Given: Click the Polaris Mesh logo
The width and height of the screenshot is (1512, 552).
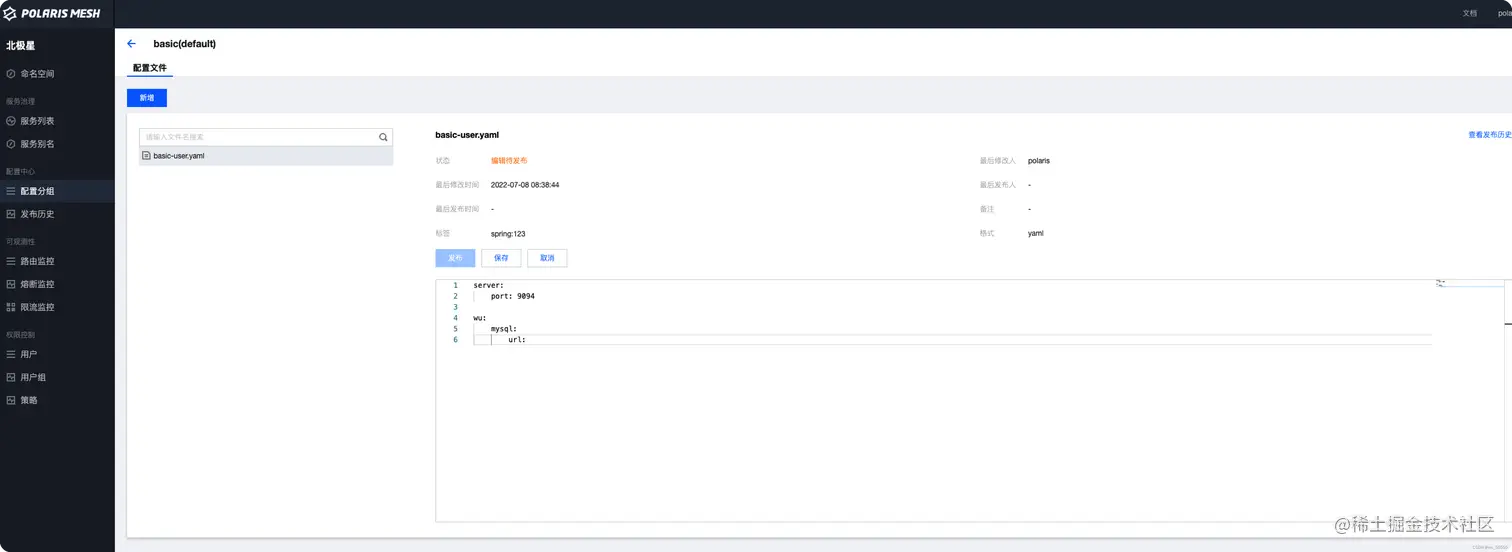Looking at the screenshot, I should tap(51, 13).
